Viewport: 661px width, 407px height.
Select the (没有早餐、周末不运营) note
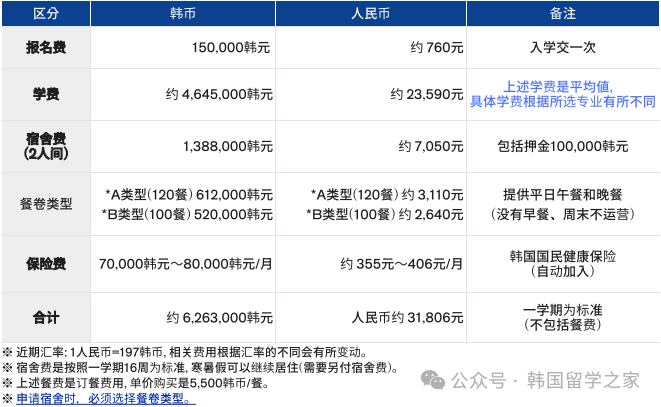click(563, 214)
